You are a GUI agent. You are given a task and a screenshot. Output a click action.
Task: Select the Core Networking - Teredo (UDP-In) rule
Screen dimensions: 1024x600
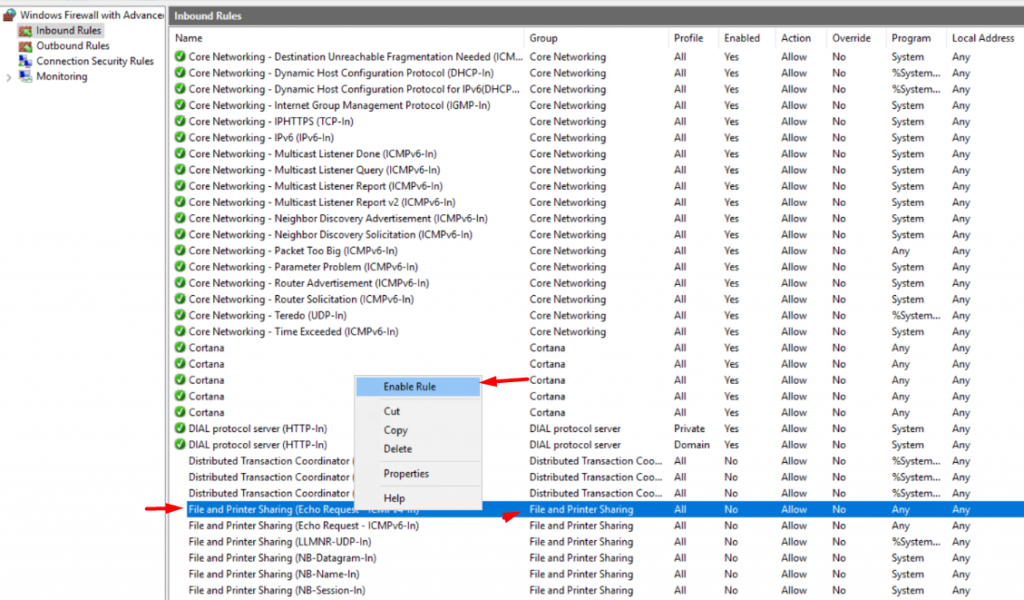click(265, 315)
